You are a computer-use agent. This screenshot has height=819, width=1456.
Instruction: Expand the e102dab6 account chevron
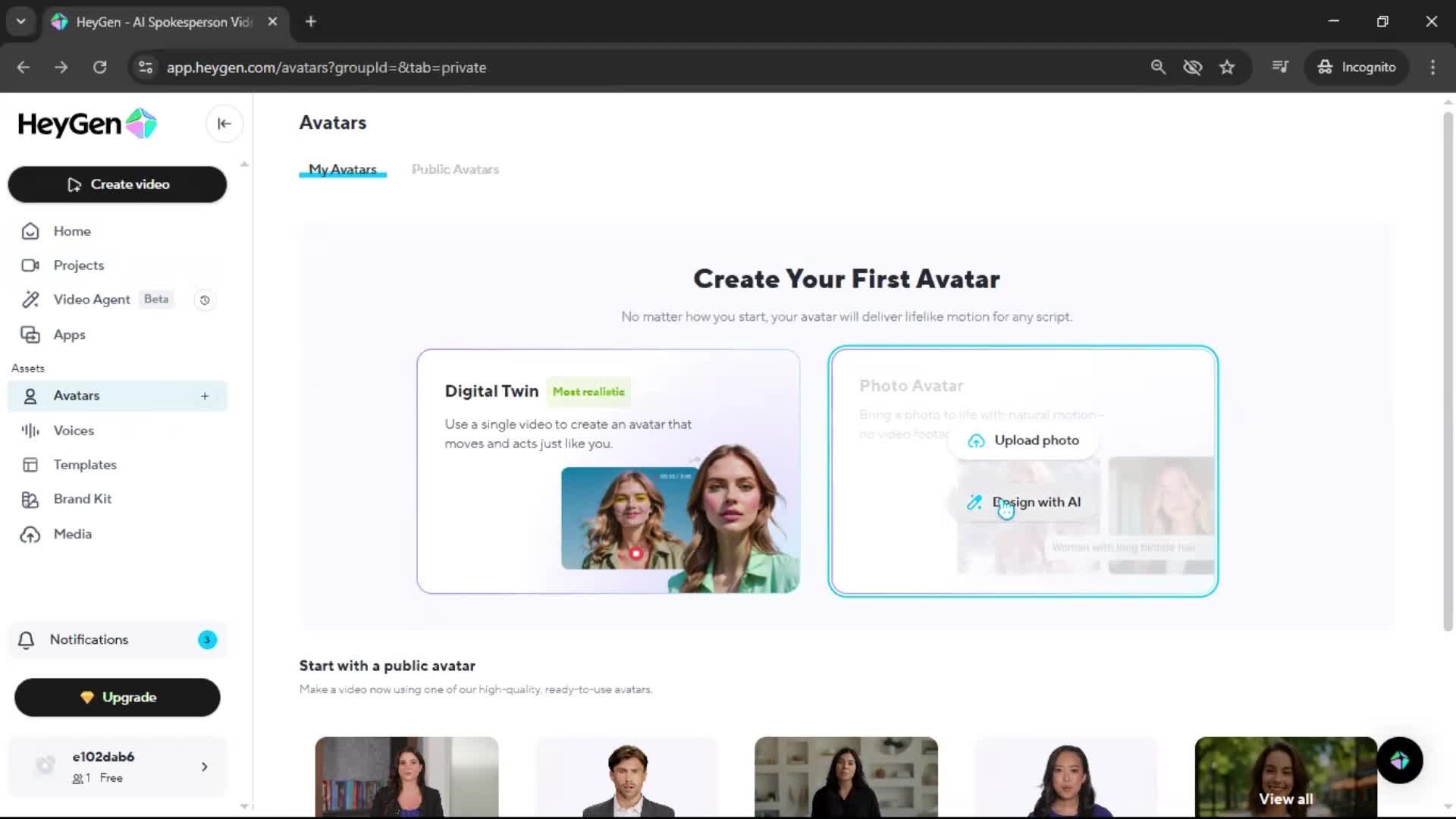click(205, 767)
